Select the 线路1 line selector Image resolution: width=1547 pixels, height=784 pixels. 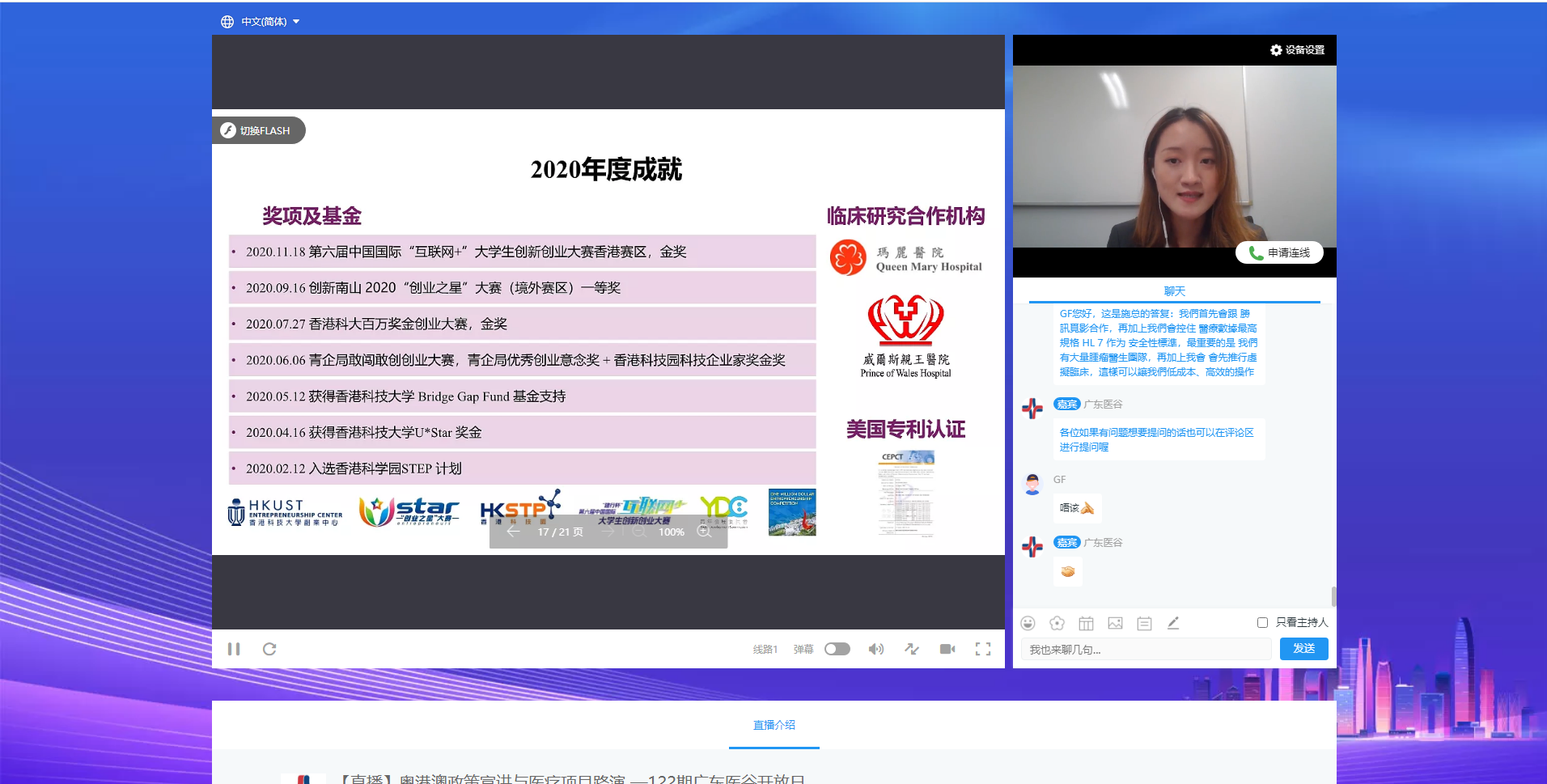tap(765, 649)
